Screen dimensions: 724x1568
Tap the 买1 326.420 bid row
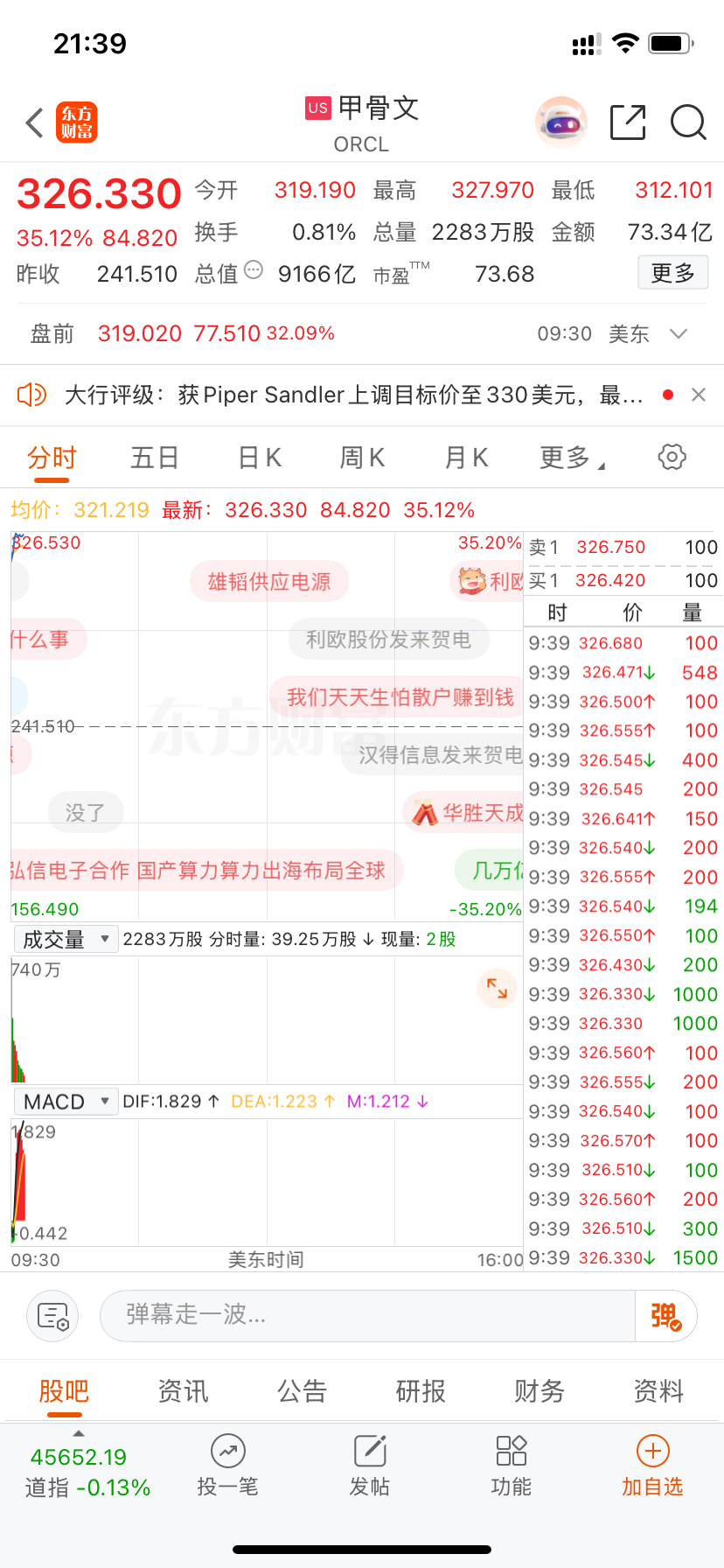point(623,580)
